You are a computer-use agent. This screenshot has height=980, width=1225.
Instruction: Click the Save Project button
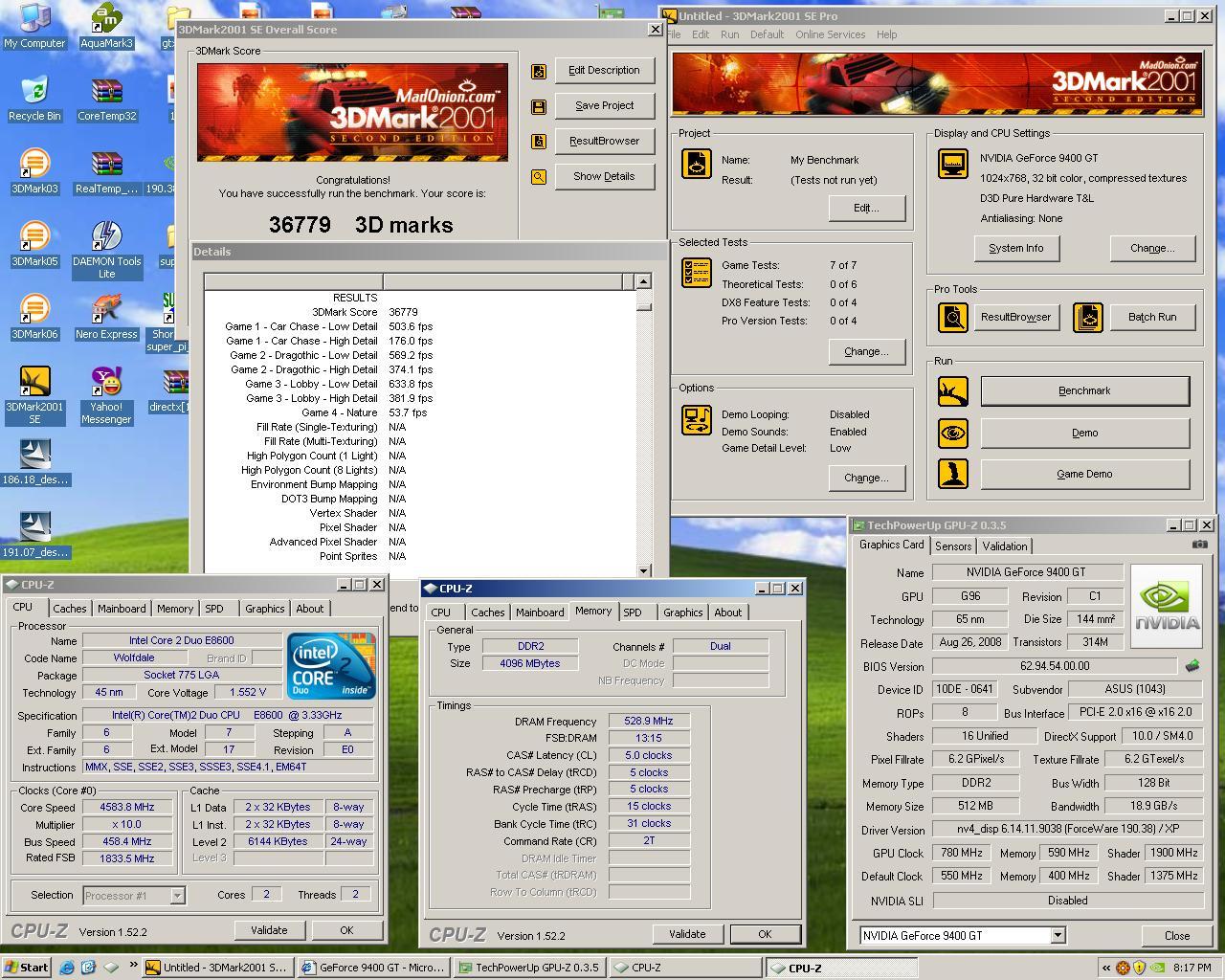605,106
